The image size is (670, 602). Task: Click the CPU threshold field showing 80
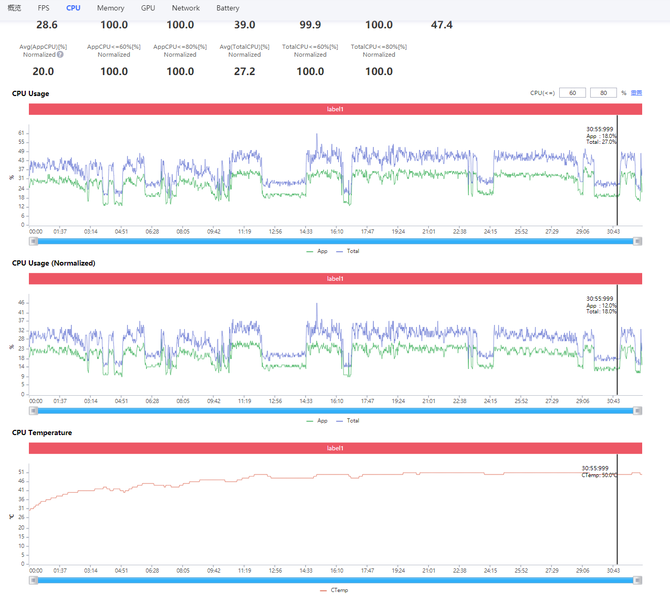pos(603,93)
